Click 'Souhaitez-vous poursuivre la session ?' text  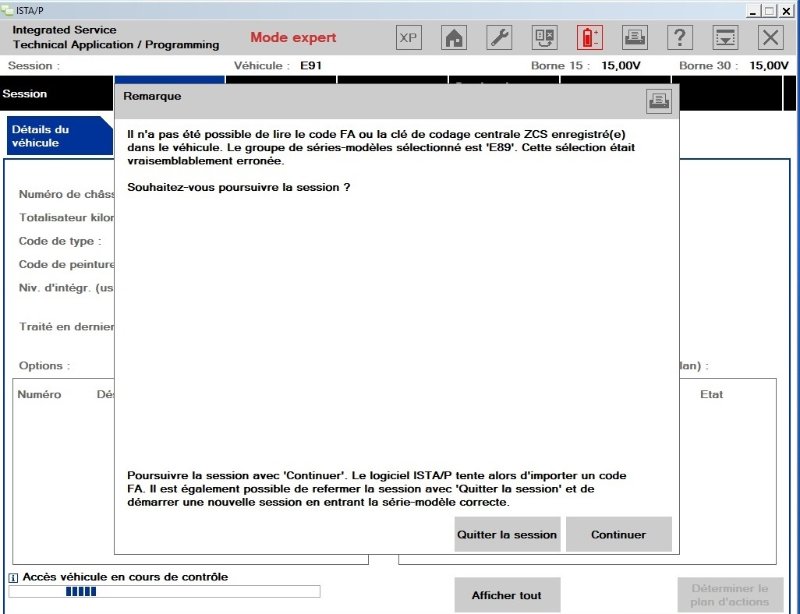tap(239, 187)
